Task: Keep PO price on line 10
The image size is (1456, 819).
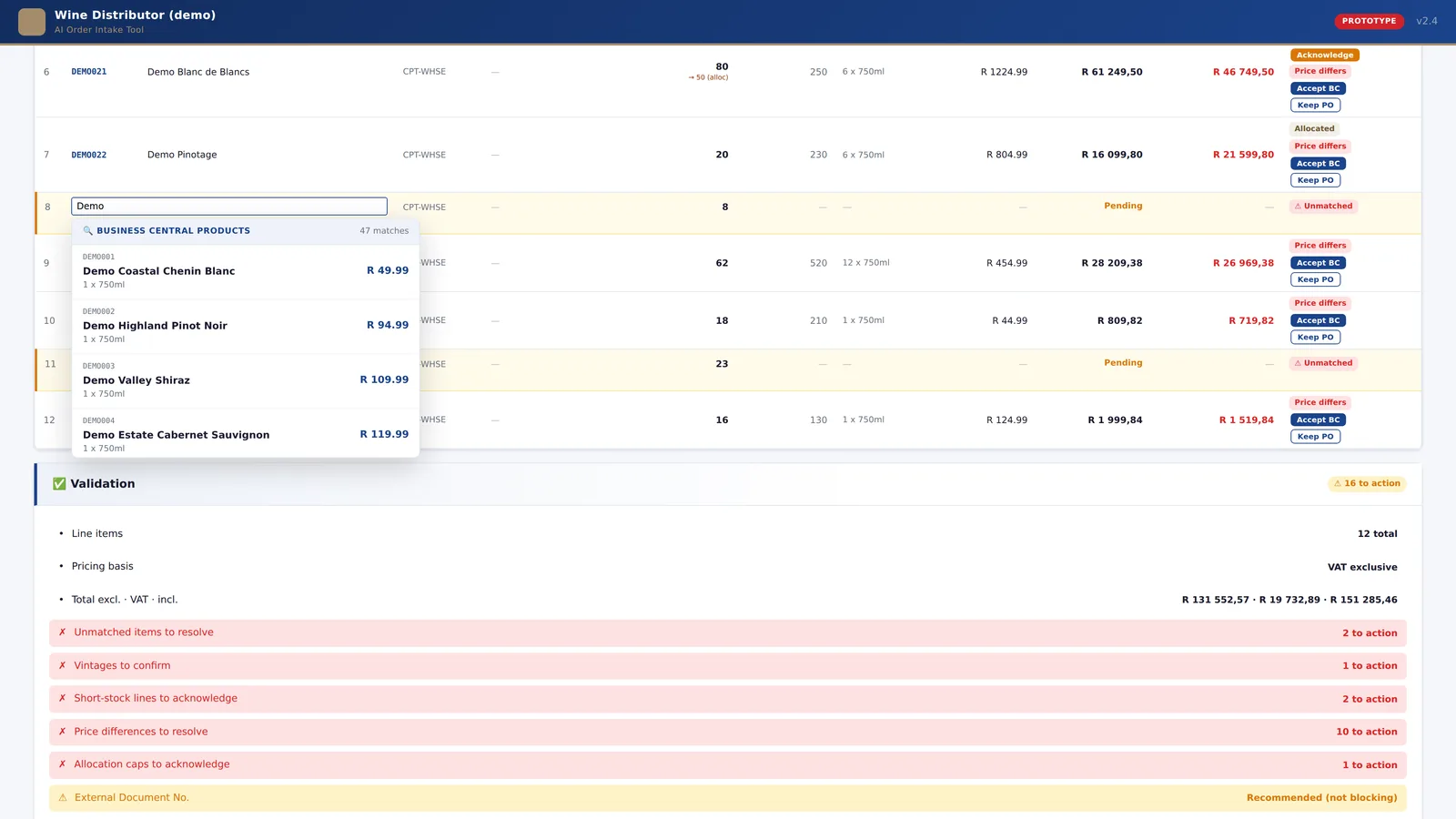Action: (x=1315, y=338)
